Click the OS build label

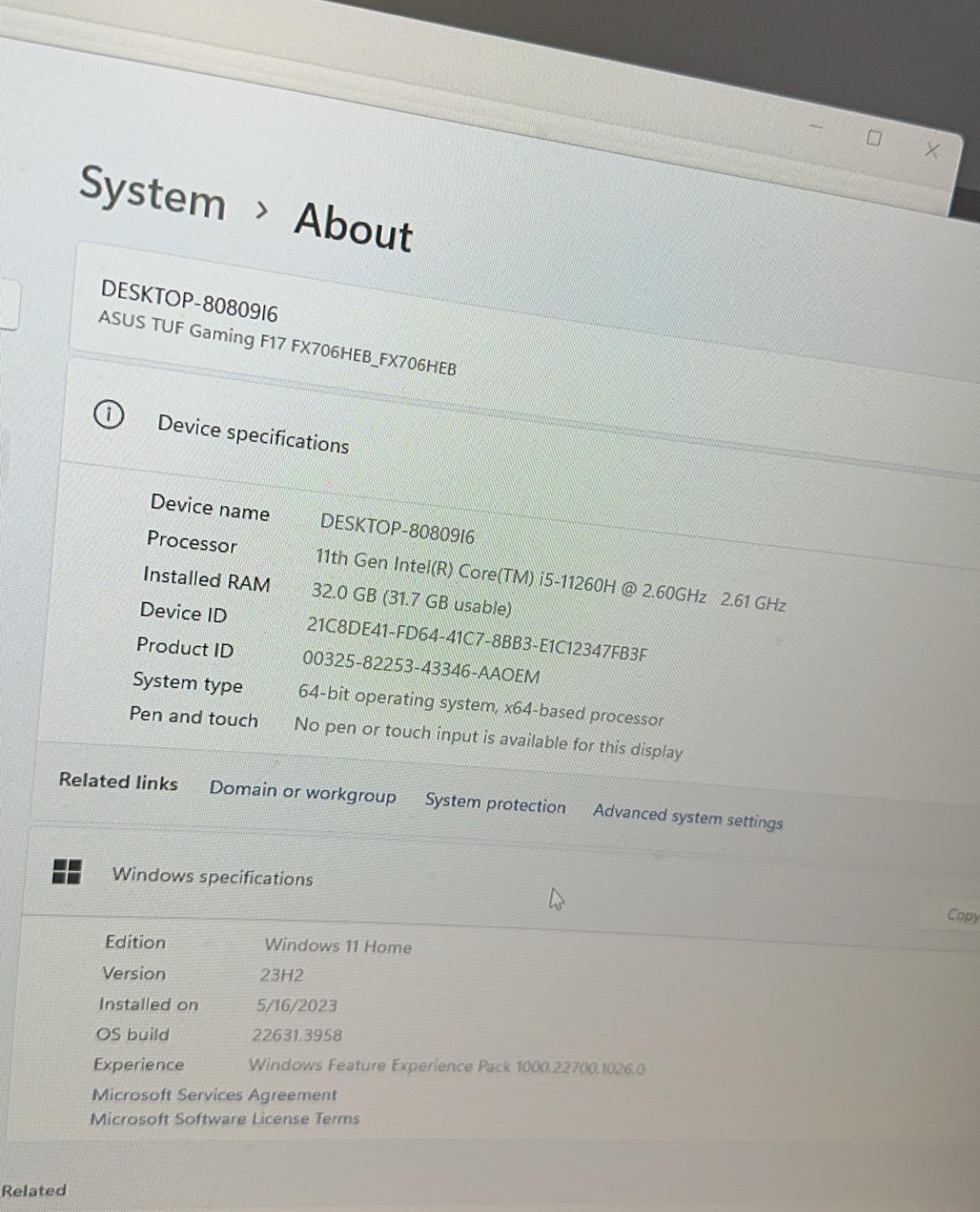point(133,1034)
